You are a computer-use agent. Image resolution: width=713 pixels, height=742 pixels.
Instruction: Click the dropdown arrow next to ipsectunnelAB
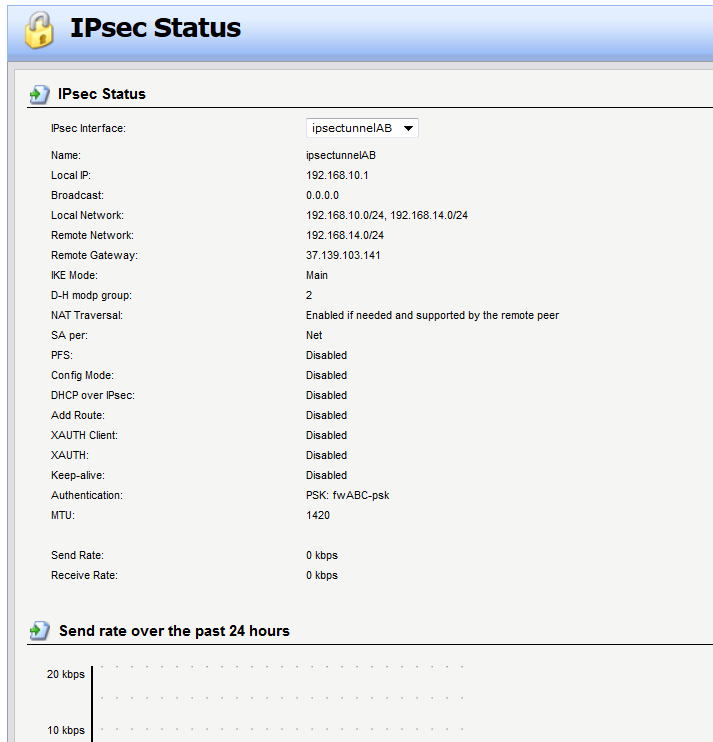coord(408,129)
